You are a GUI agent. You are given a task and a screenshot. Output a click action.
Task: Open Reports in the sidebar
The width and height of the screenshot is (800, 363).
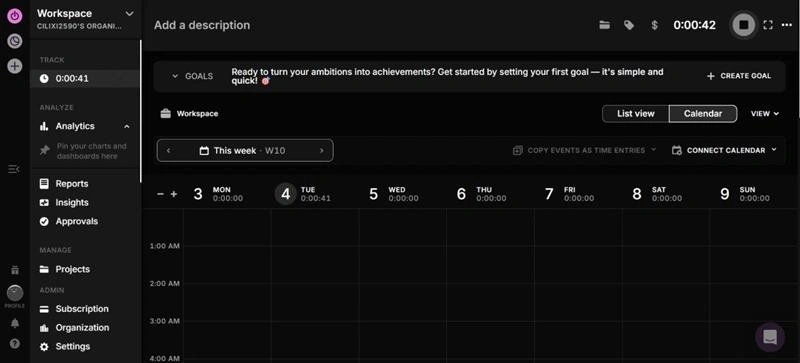(71, 184)
